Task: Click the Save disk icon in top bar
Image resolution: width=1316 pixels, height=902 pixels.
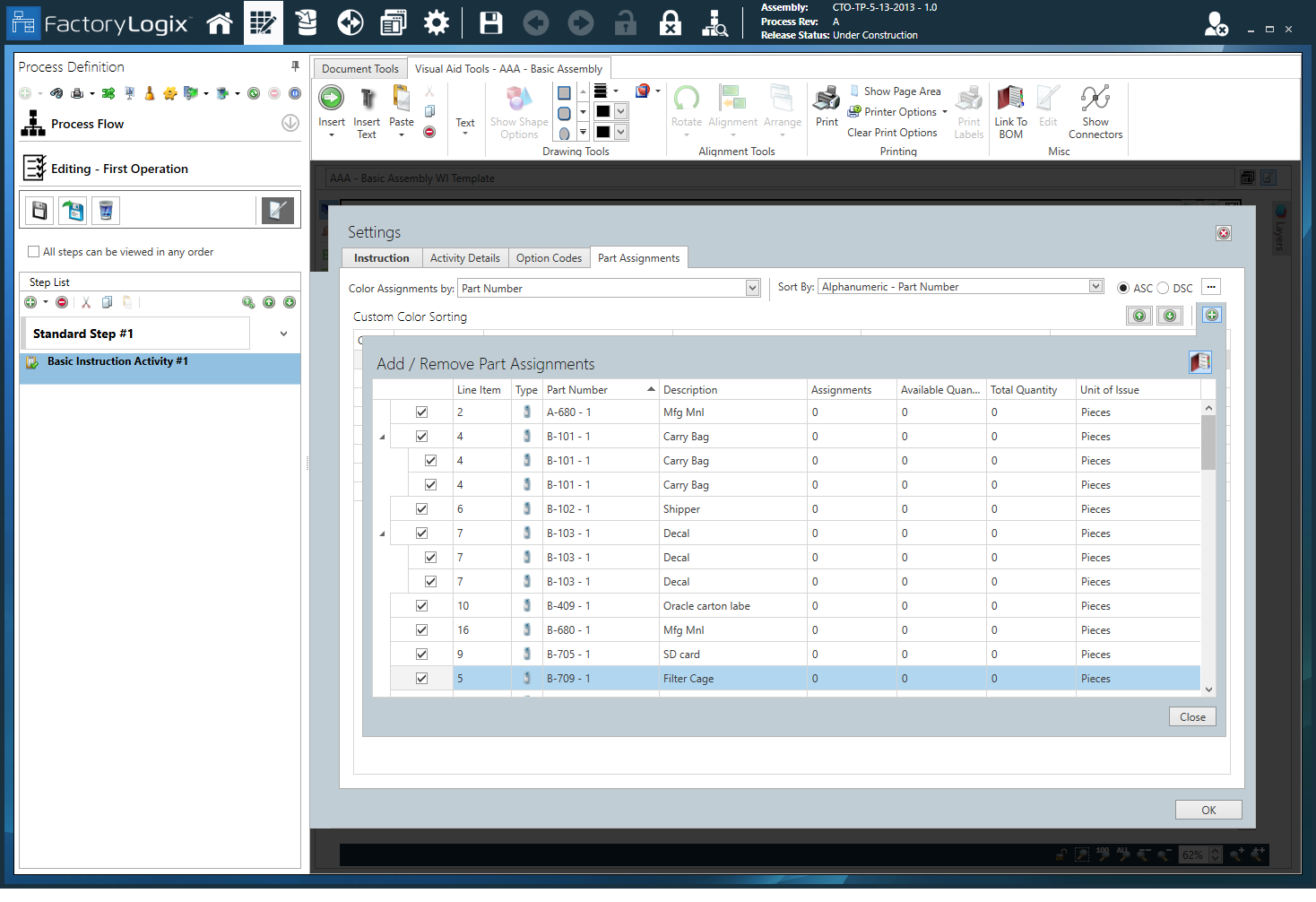Action: (491, 23)
